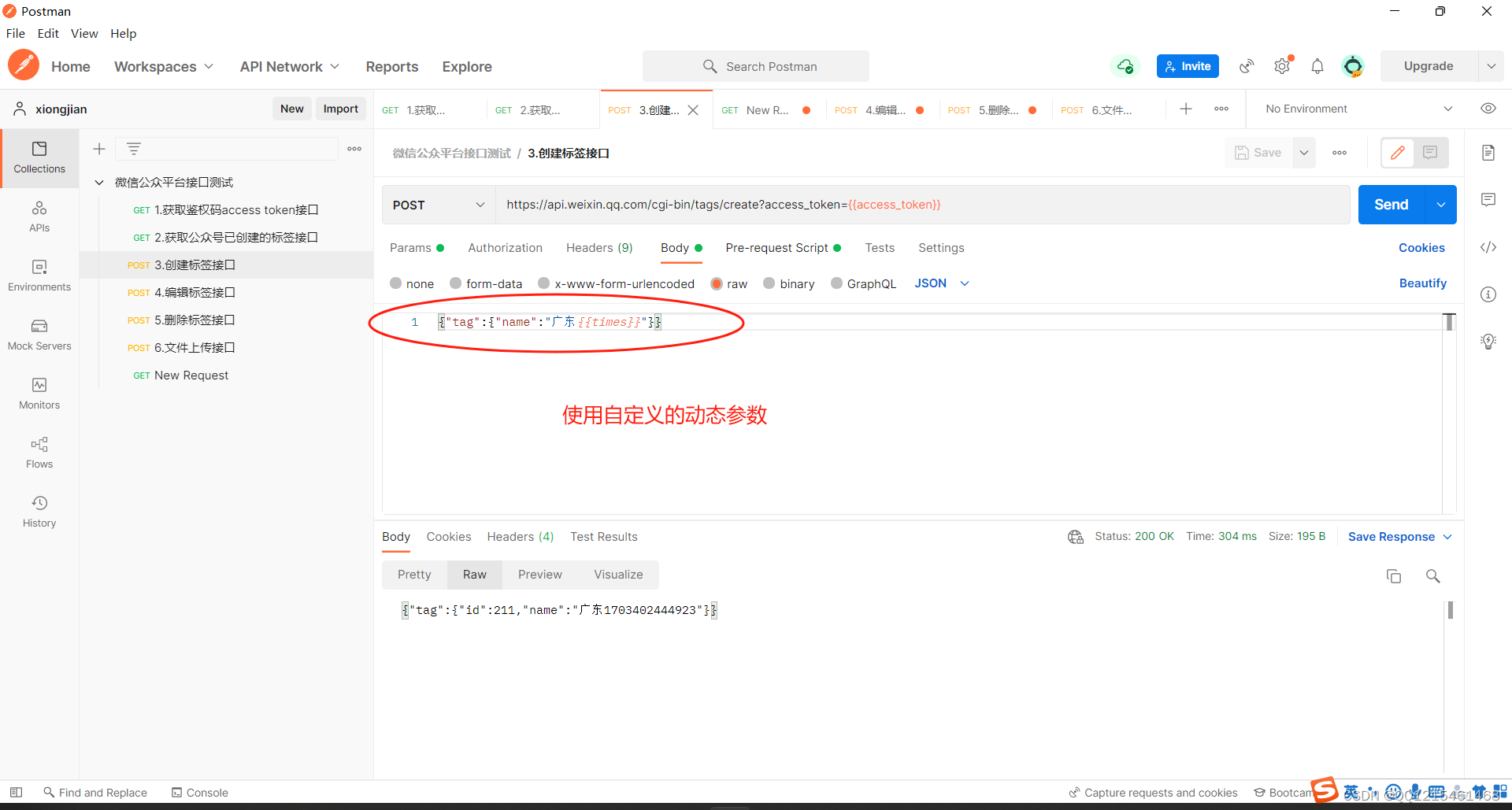This screenshot has height=810, width=1512.
Task: Open the user avatar menu
Action: [x=1353, y=66]
